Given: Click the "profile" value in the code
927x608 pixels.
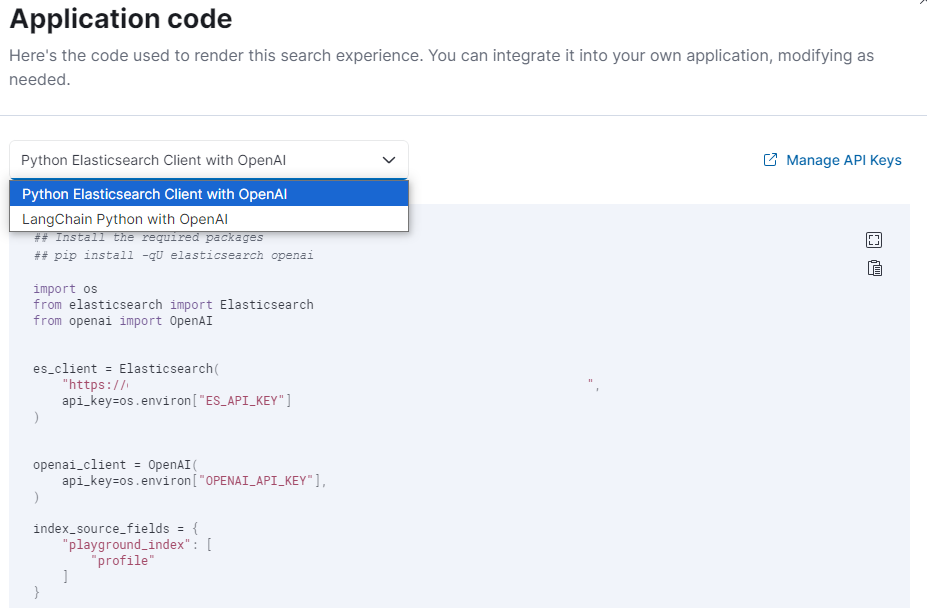Looking at the screenshot, I should pos(122,560).
